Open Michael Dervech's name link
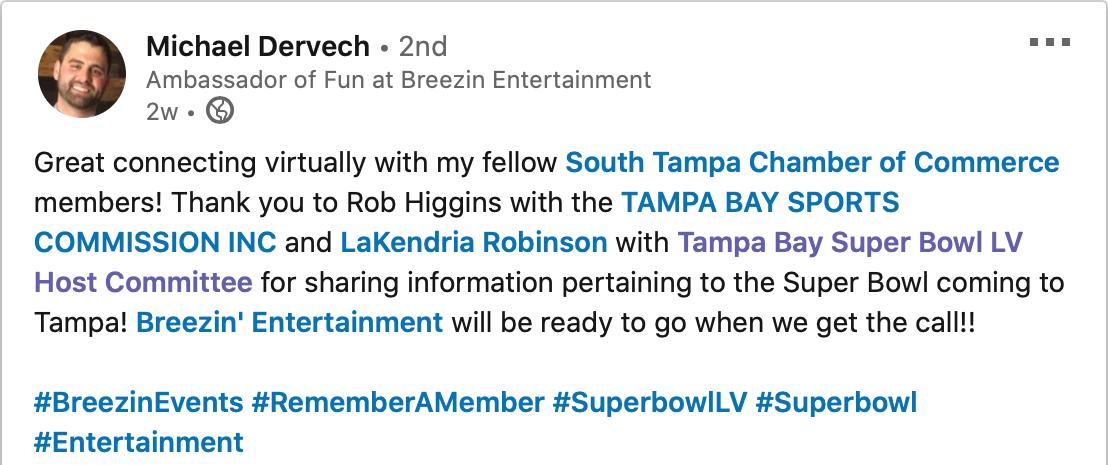 258,47
